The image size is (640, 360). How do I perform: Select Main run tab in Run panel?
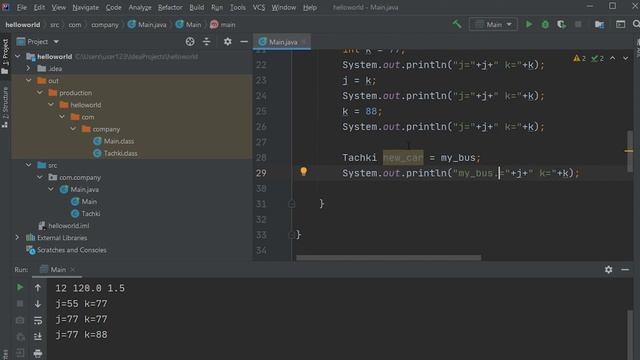click(x=58, y=269)
